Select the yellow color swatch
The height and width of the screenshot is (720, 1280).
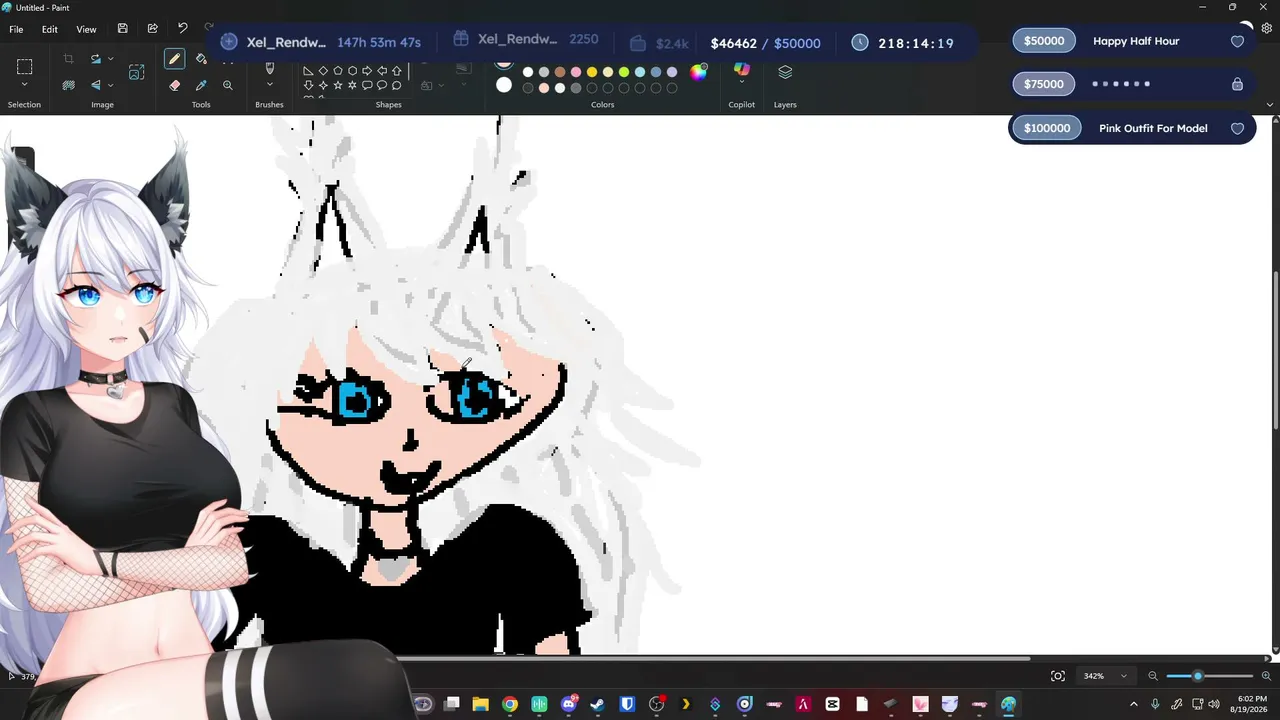[592, 72]
